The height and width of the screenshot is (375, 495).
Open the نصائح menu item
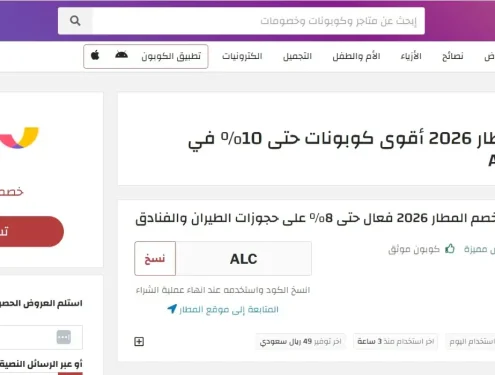[453, 56]
